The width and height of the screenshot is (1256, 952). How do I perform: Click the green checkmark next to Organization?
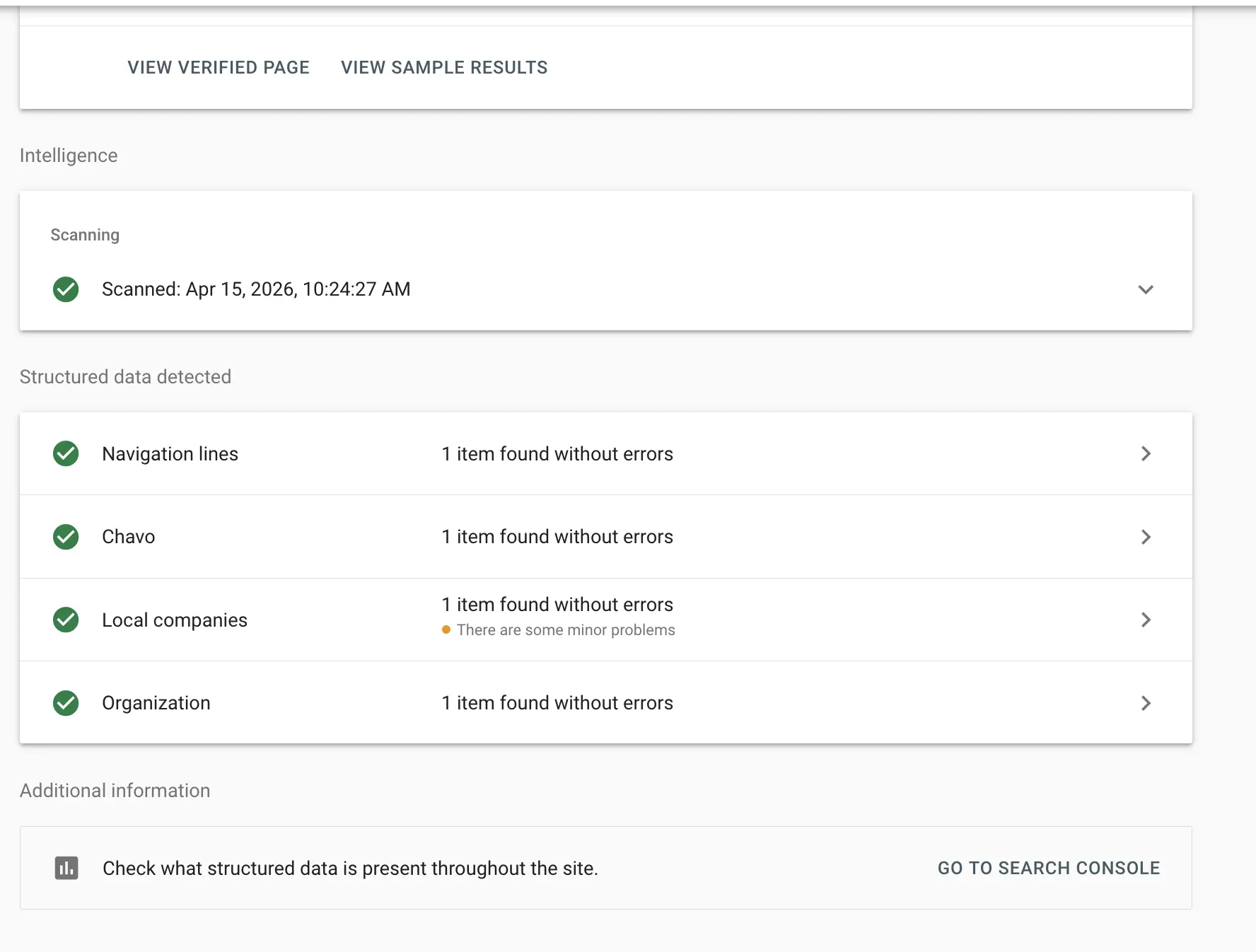66,703
